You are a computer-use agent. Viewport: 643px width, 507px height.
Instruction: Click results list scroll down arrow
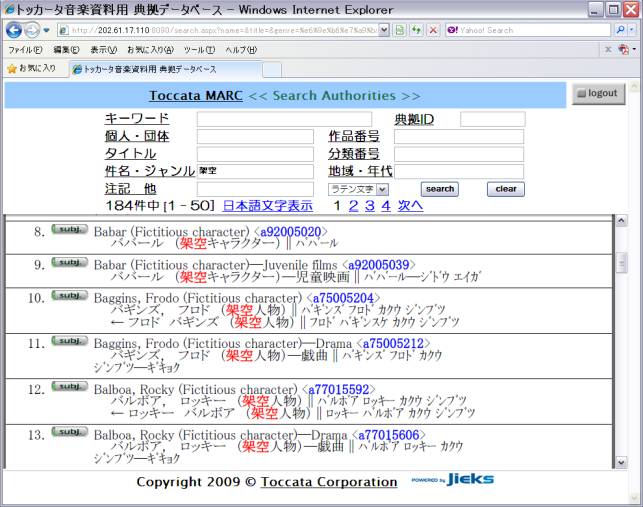[x=621, y=462]
